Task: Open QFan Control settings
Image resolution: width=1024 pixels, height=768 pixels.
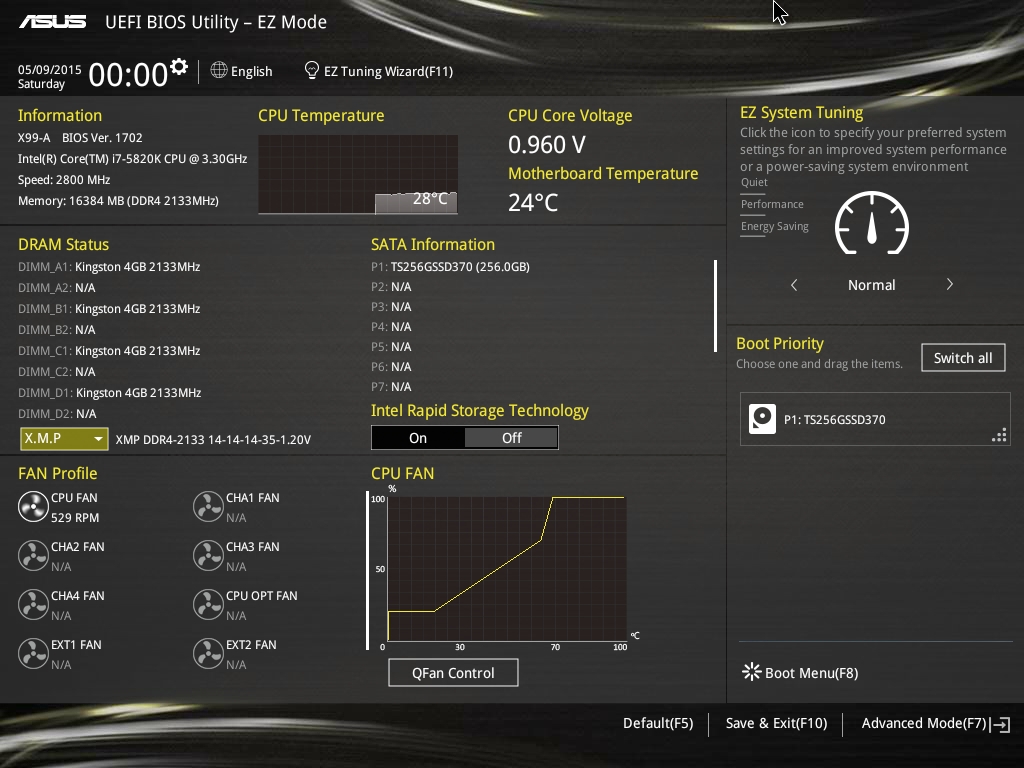Action: click(453, 673)
